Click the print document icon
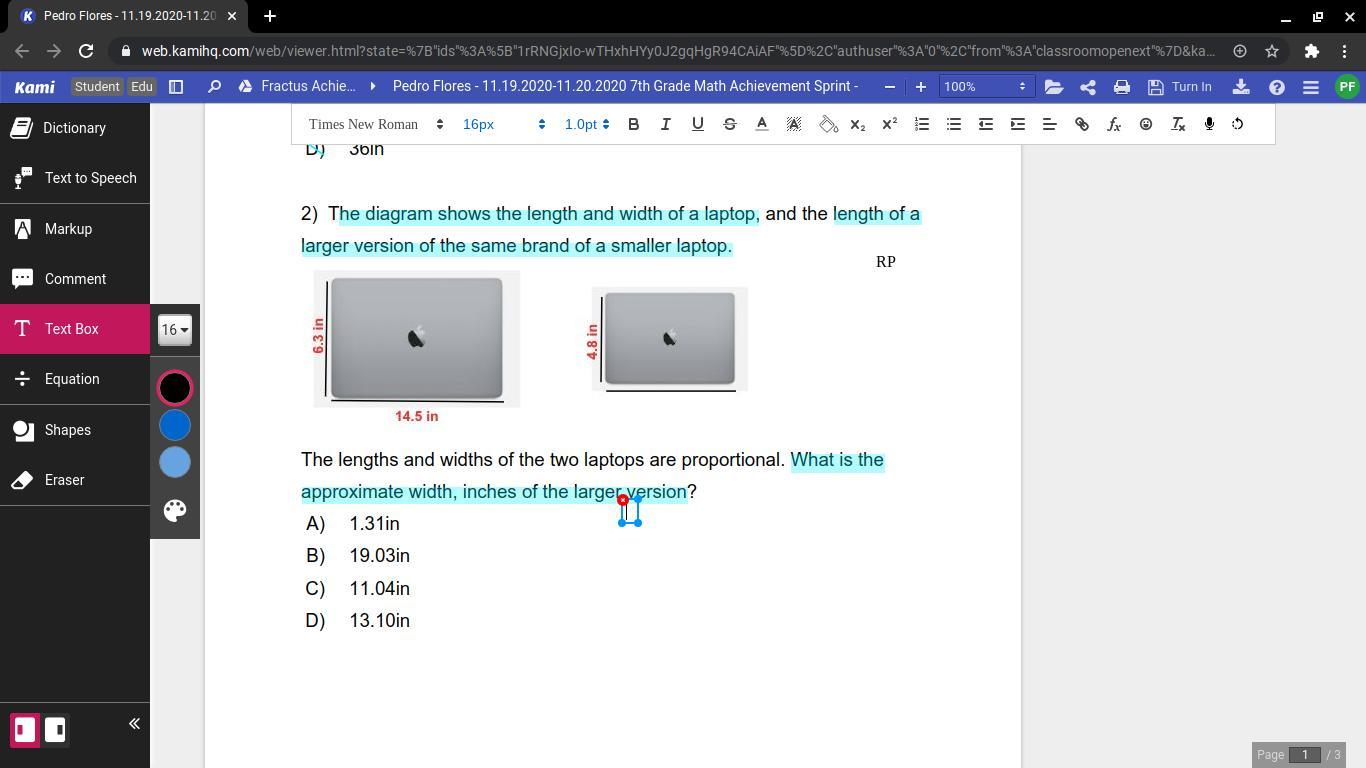The height and width of the screenshot is (768, 1366). click(1121, 87)
